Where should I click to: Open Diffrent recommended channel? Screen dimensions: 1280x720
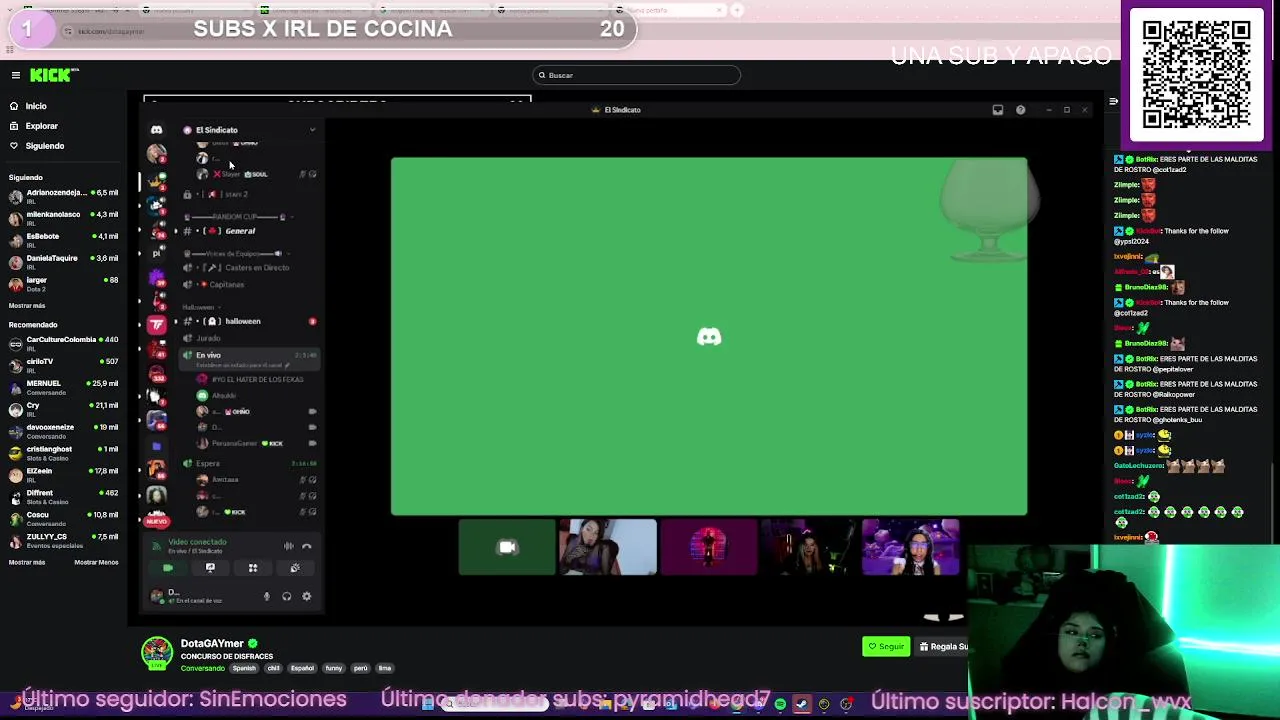[x=63, y=497]
